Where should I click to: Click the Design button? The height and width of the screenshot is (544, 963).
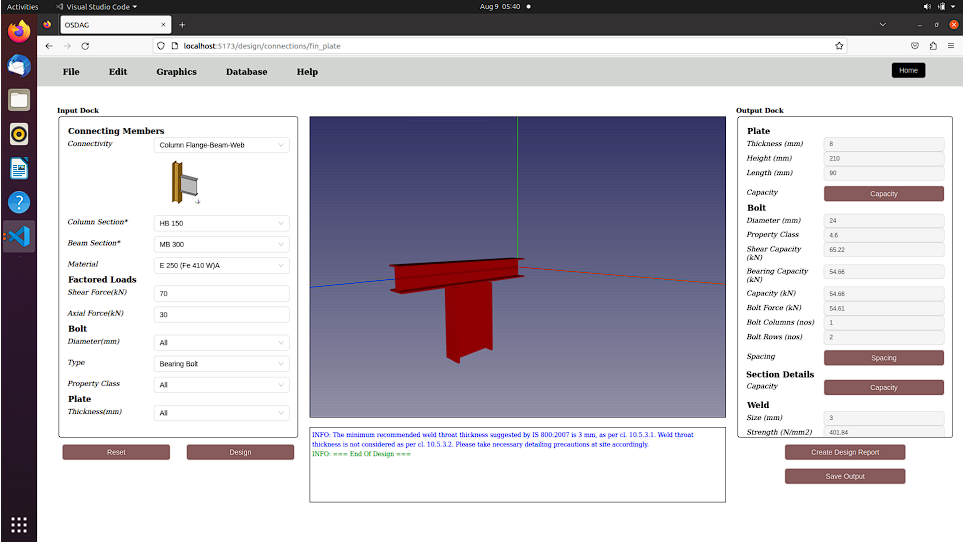pos(240,453)
